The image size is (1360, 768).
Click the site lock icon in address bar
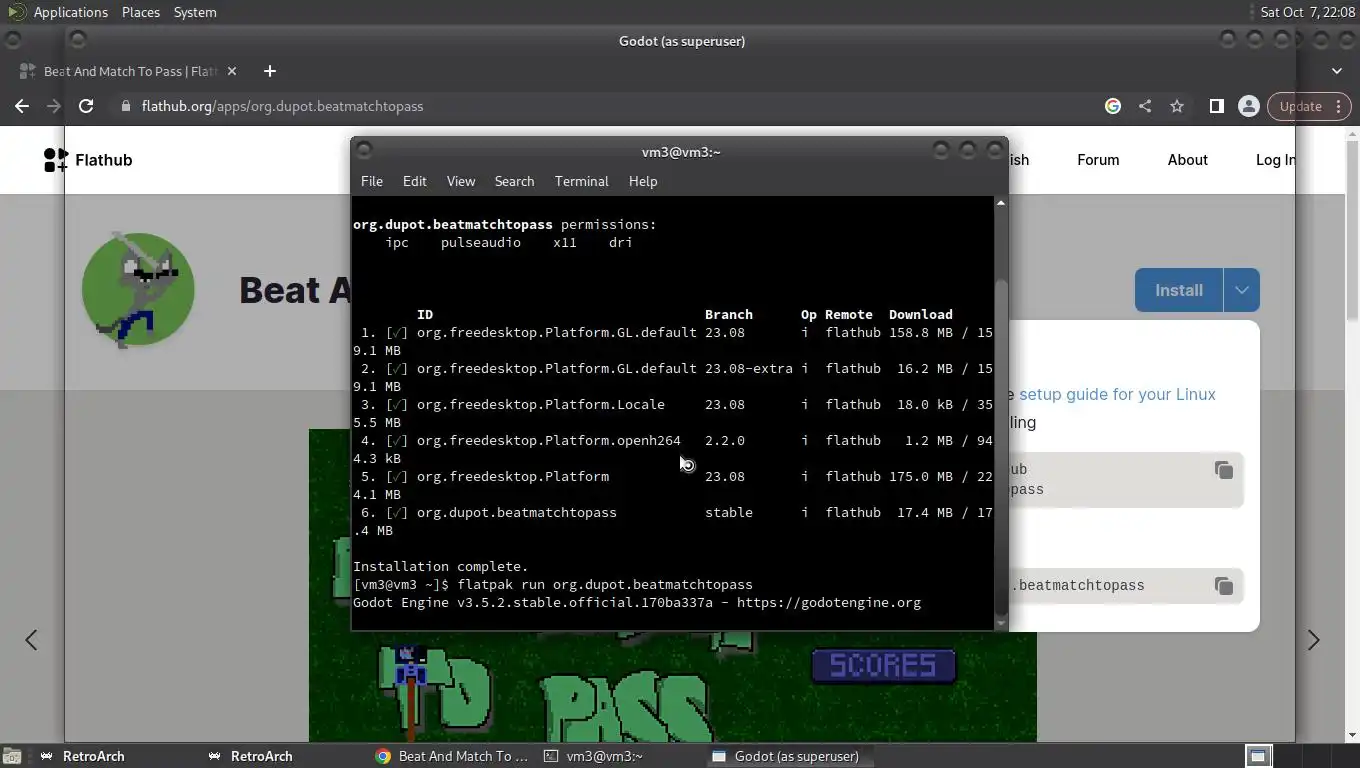pyautogui.click(x=125, y=106)
